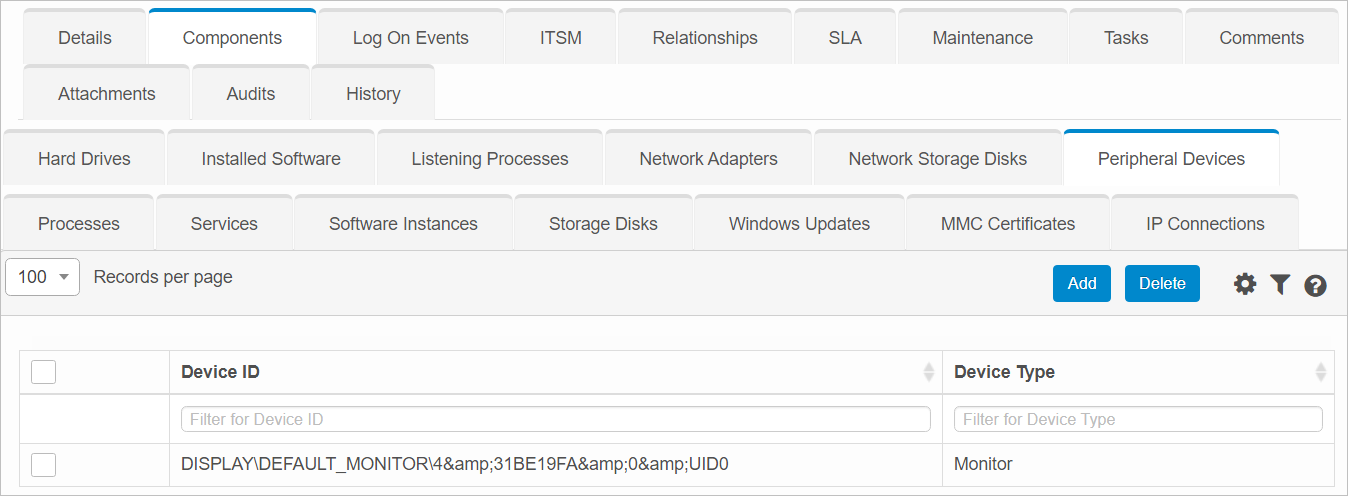
Task: Focus the Filter for Device Type field
Action: pos(1137,419)
